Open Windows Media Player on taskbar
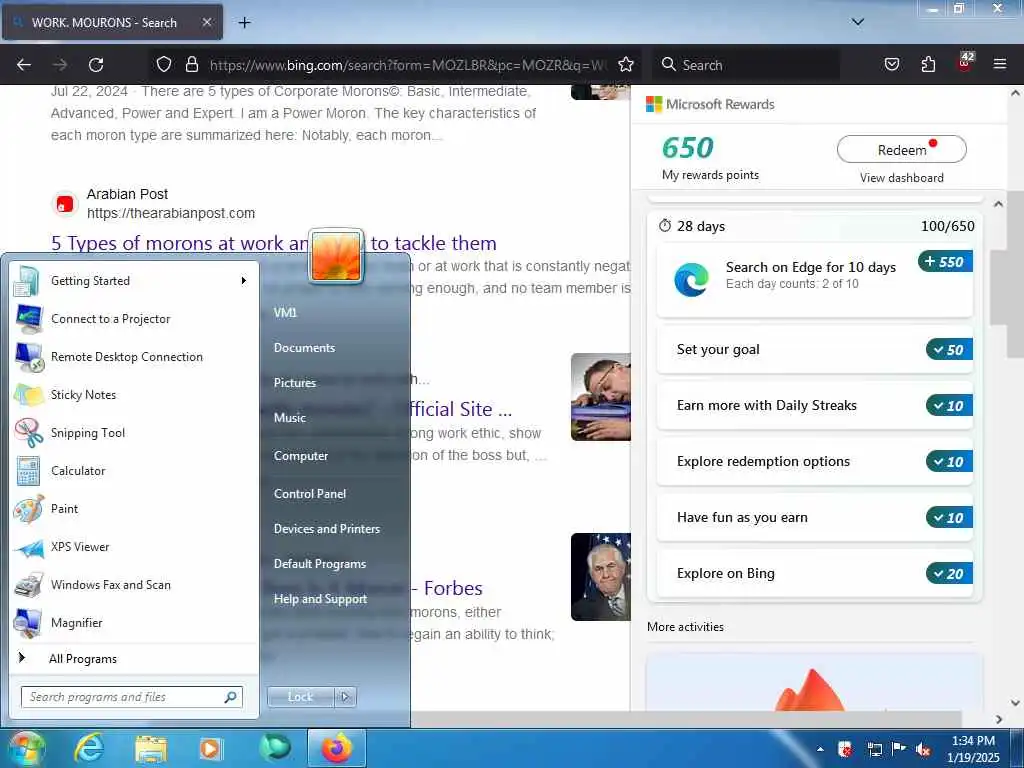1024x768 pixels. pos(211,748)
